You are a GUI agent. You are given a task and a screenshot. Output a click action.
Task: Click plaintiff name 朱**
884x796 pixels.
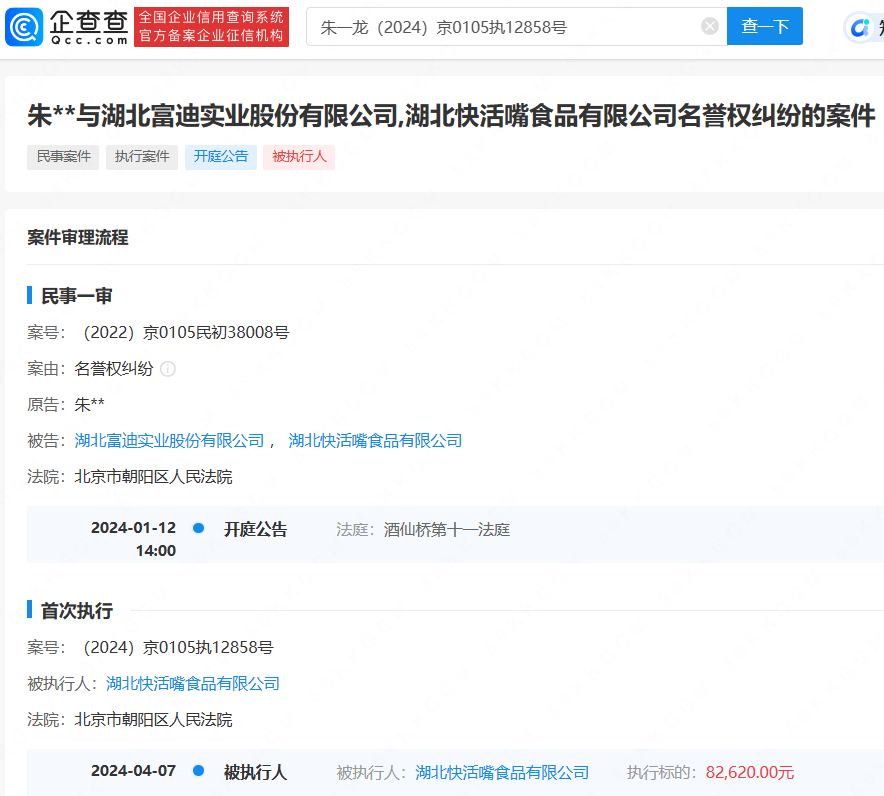[89, 405]
